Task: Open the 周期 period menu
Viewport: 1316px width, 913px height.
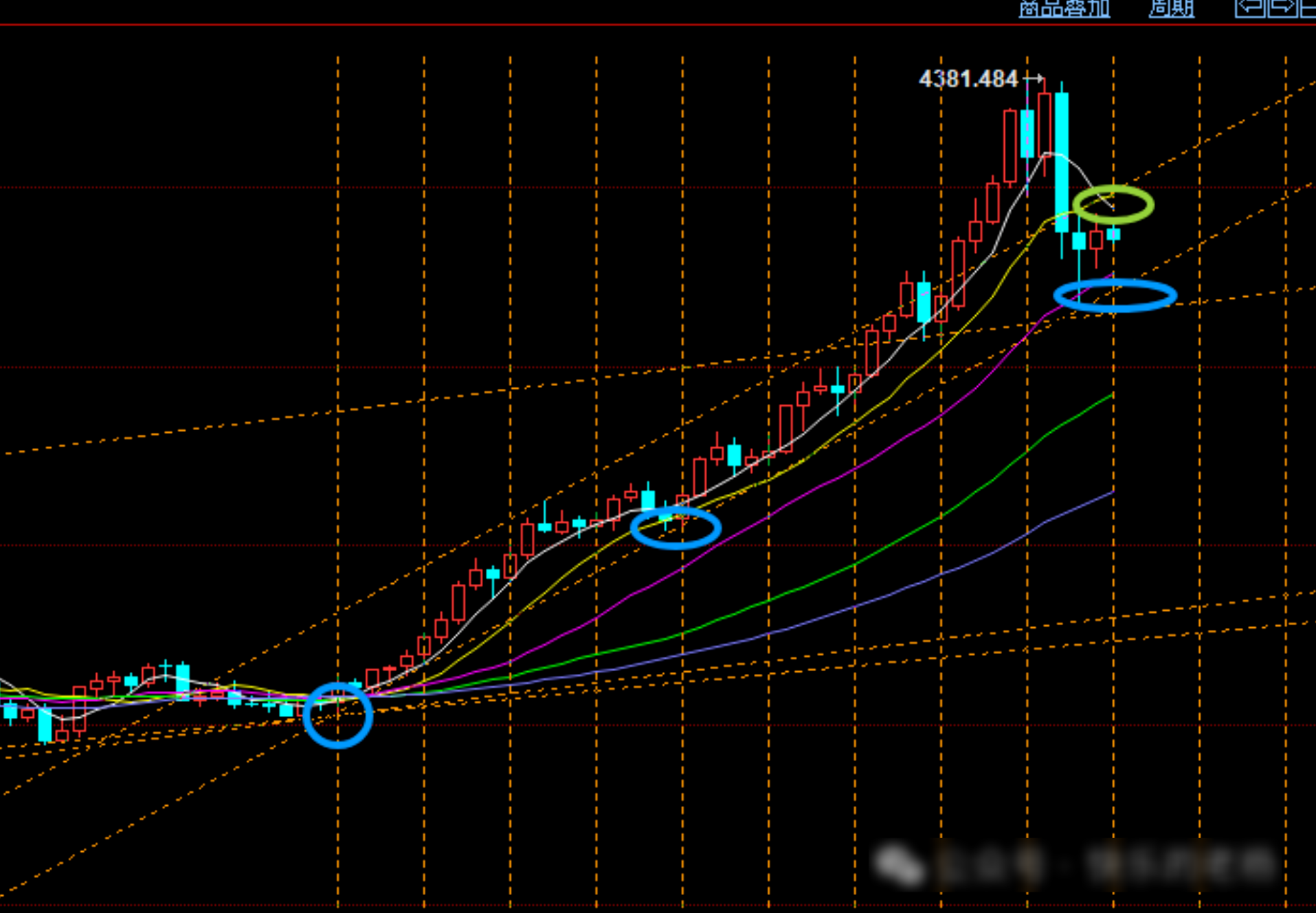Action: 1172,8
